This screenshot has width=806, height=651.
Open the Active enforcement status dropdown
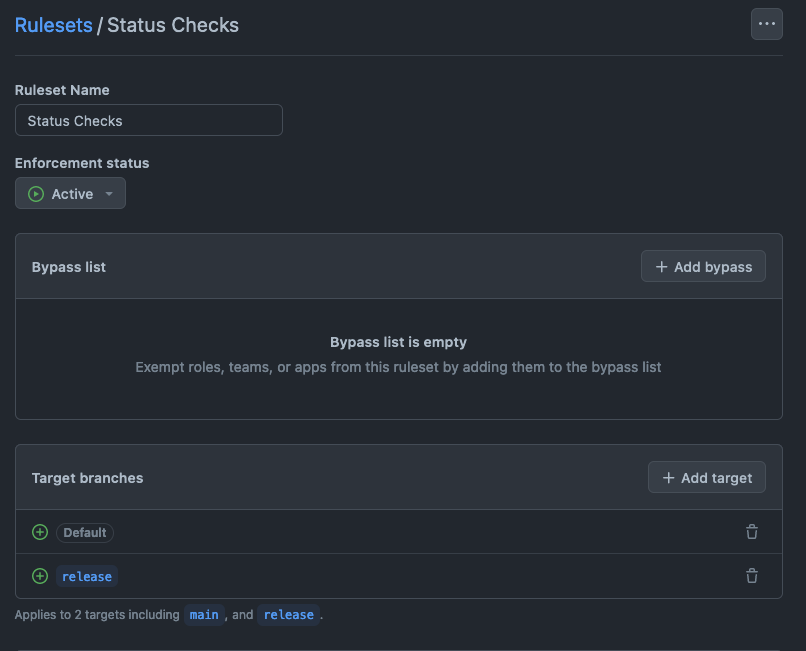[x=70, y=194]
